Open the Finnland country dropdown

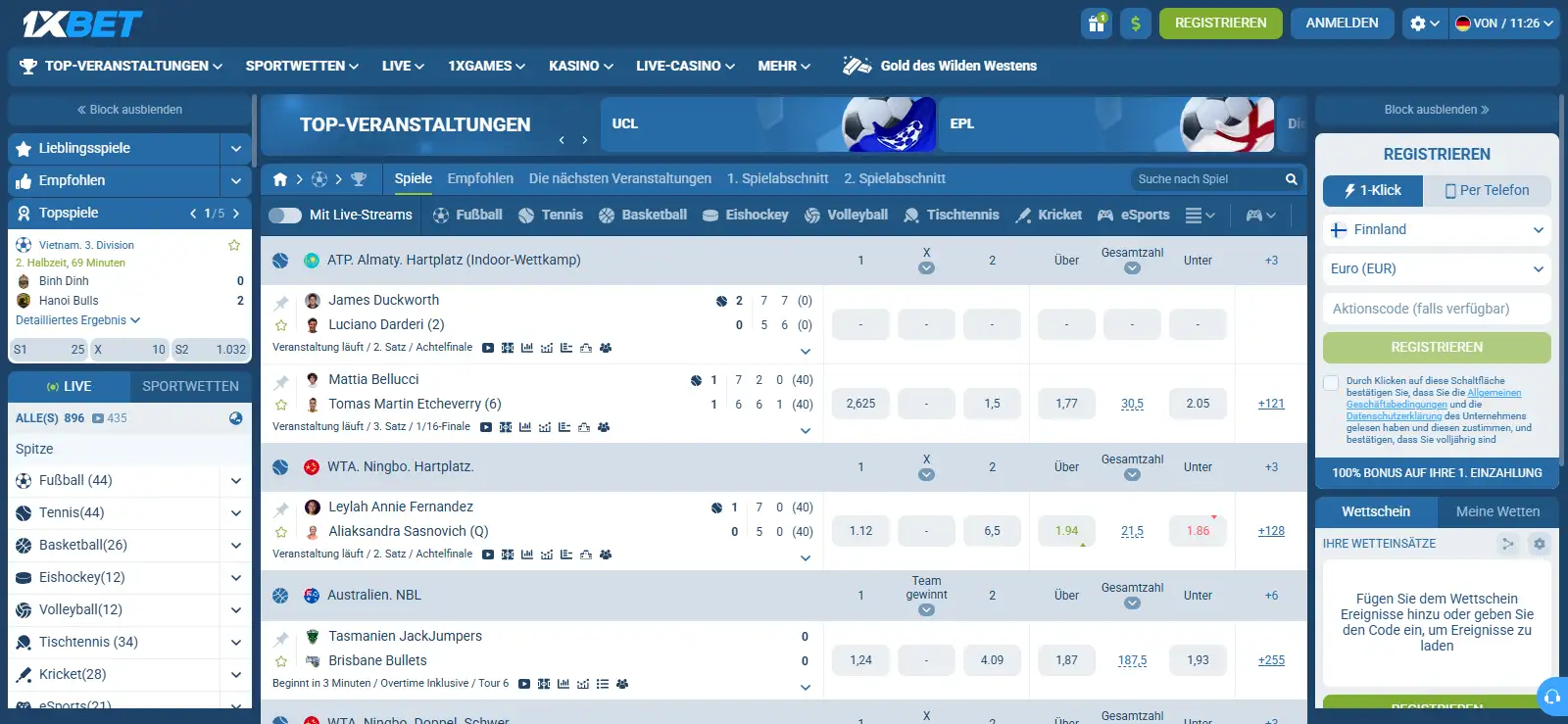pyautogui.click(x=1437, y=230)
